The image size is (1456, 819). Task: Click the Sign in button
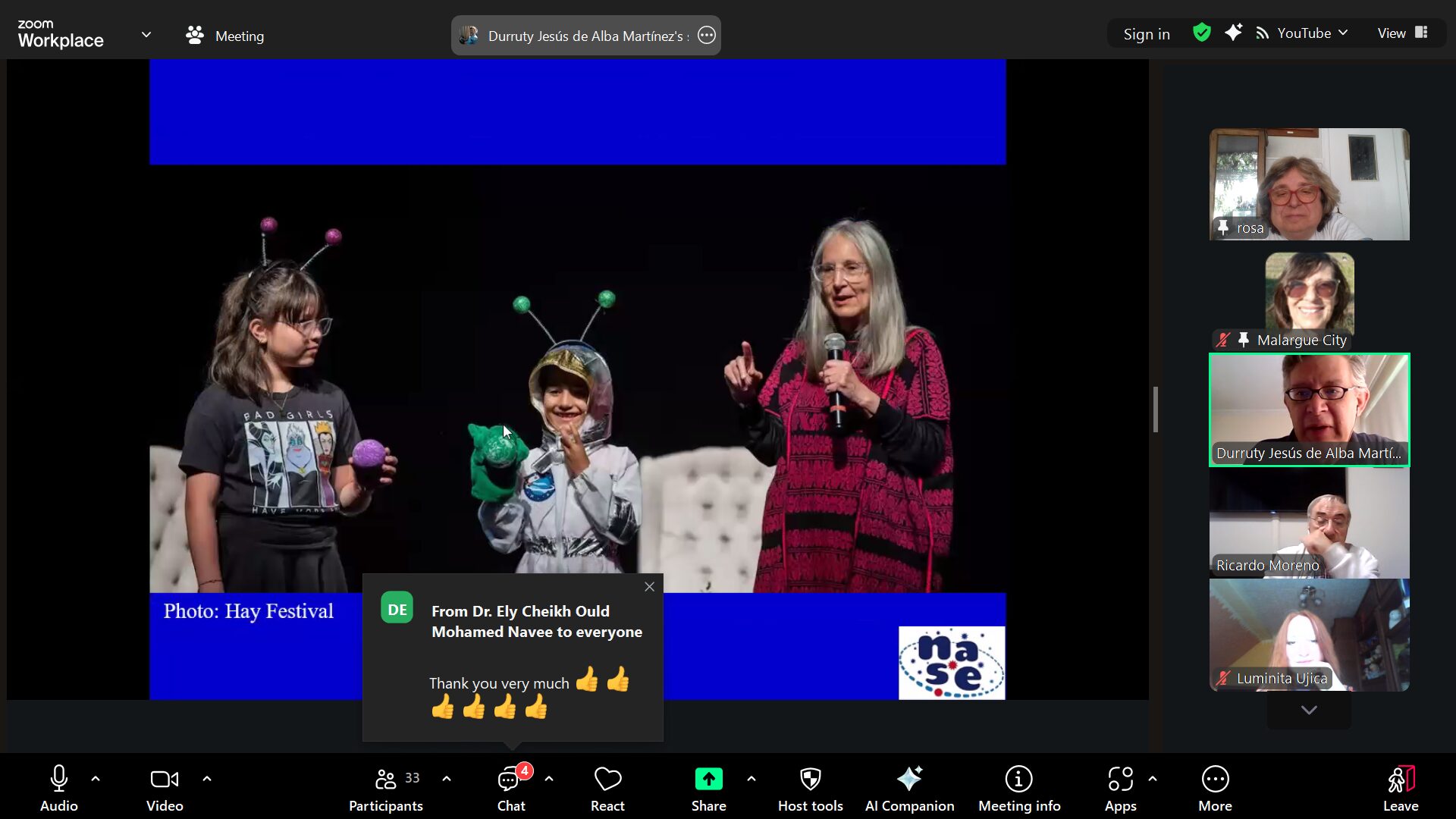pos(1146,34)
